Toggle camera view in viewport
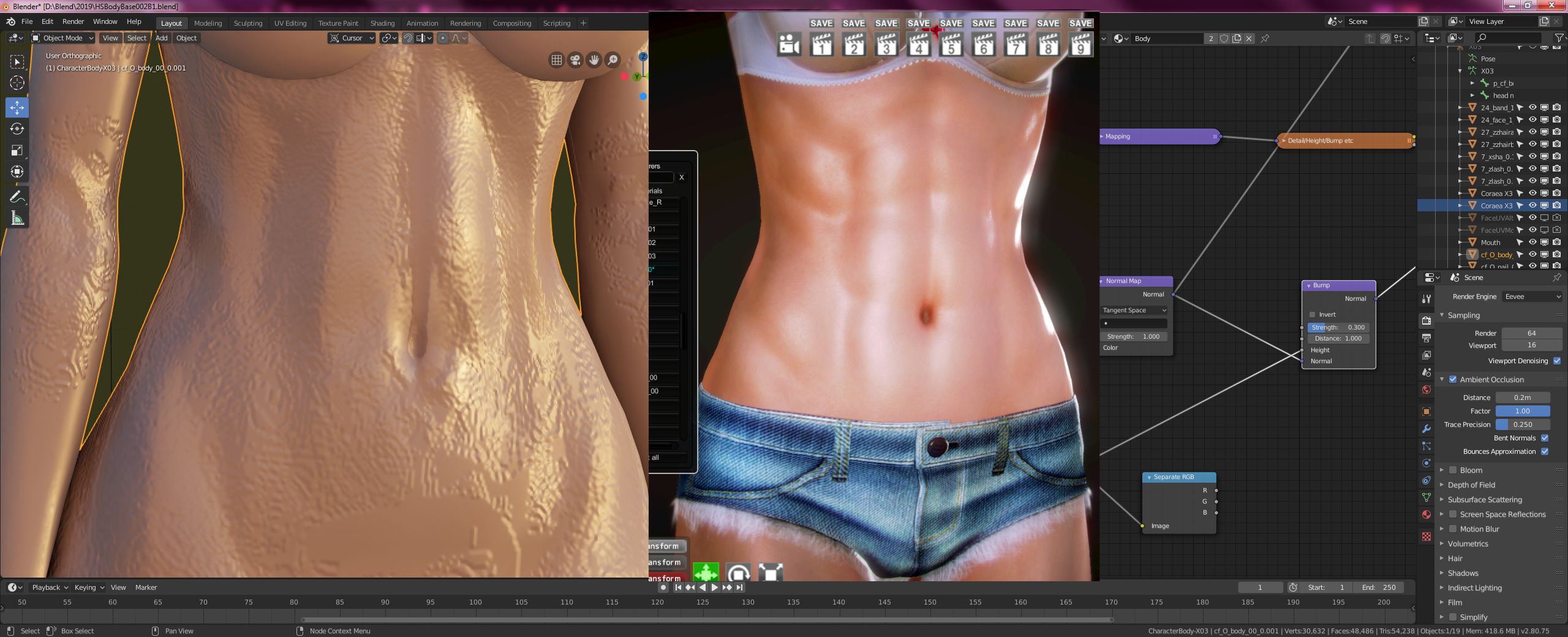 [x=575, y=60]
